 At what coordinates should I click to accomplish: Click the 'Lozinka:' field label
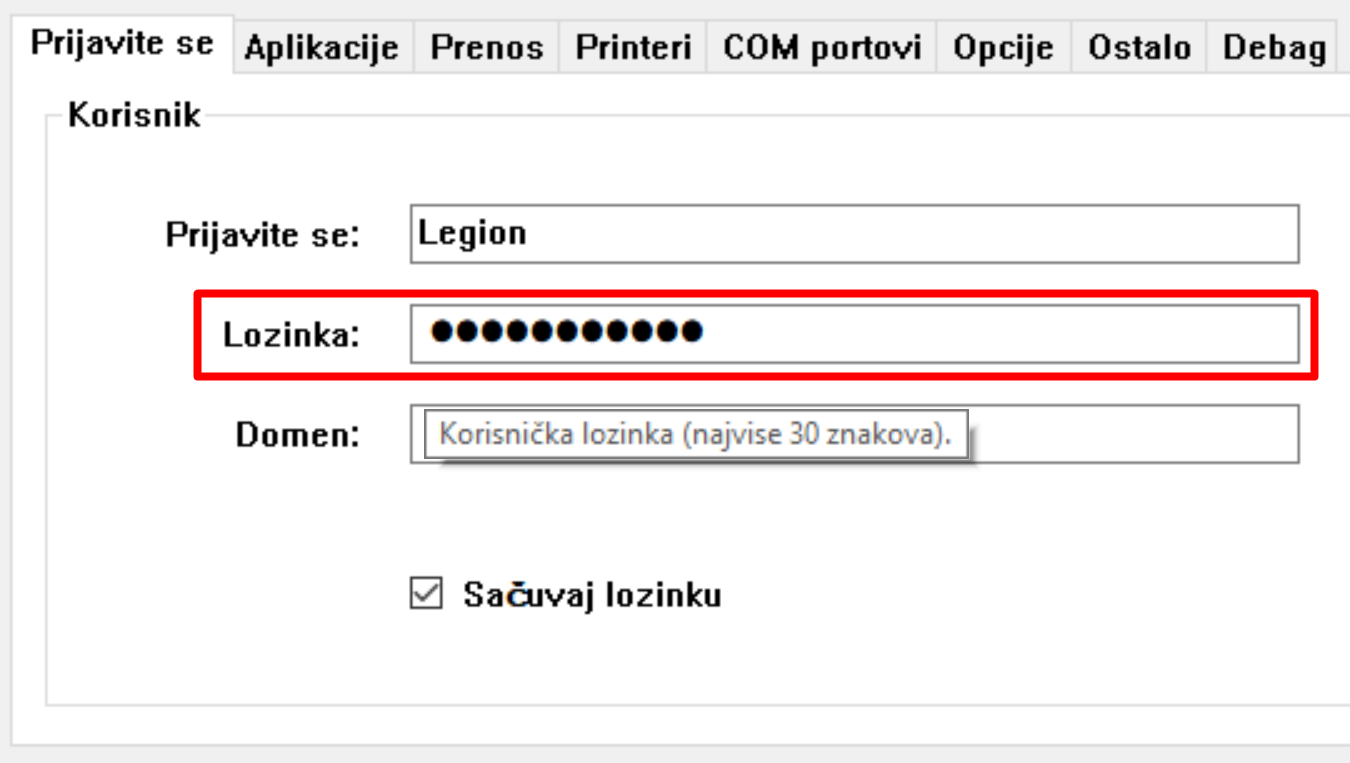click(x=291, y=335)
